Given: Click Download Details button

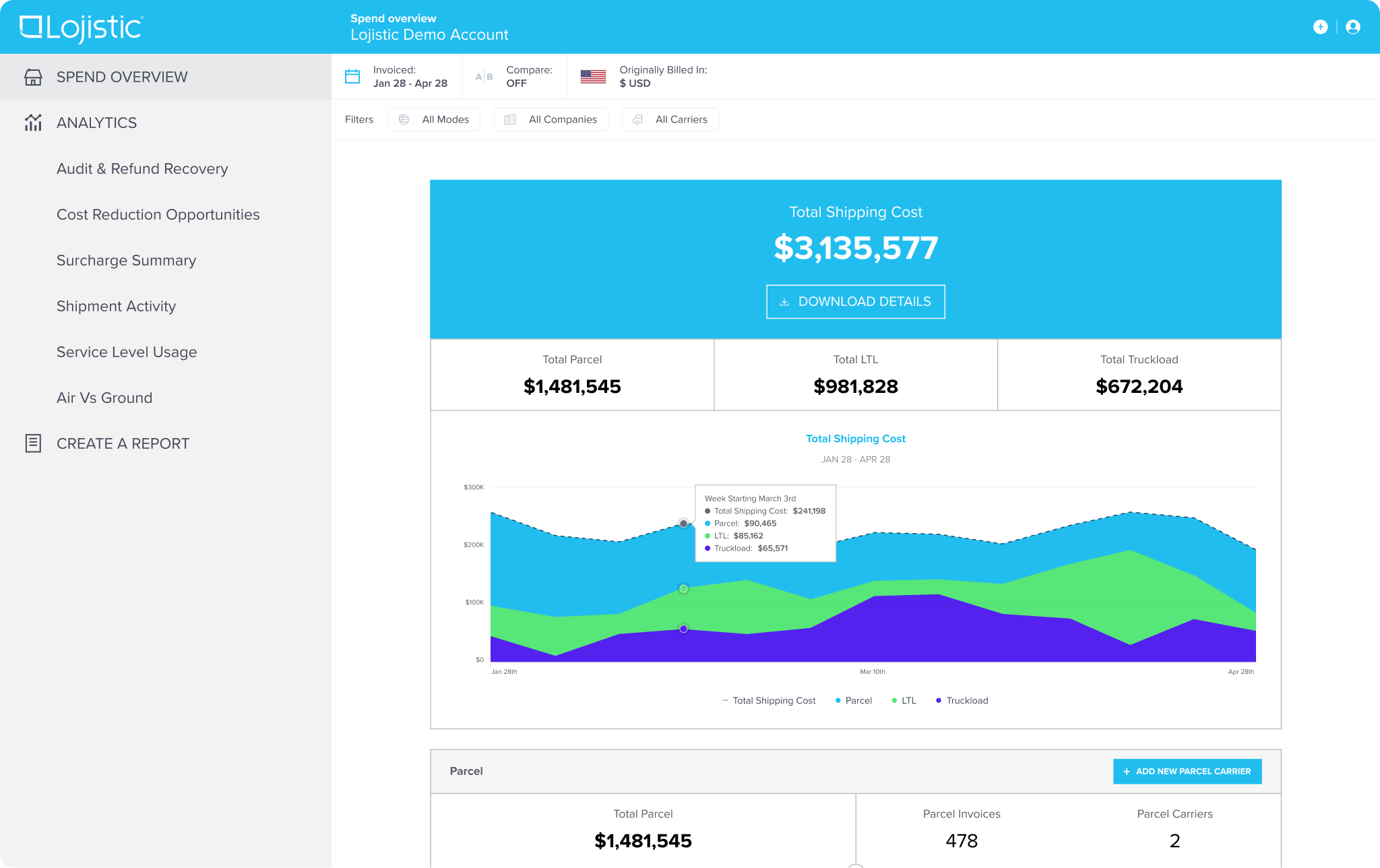Looking at the screenshot, I should (x=856, y=302).
